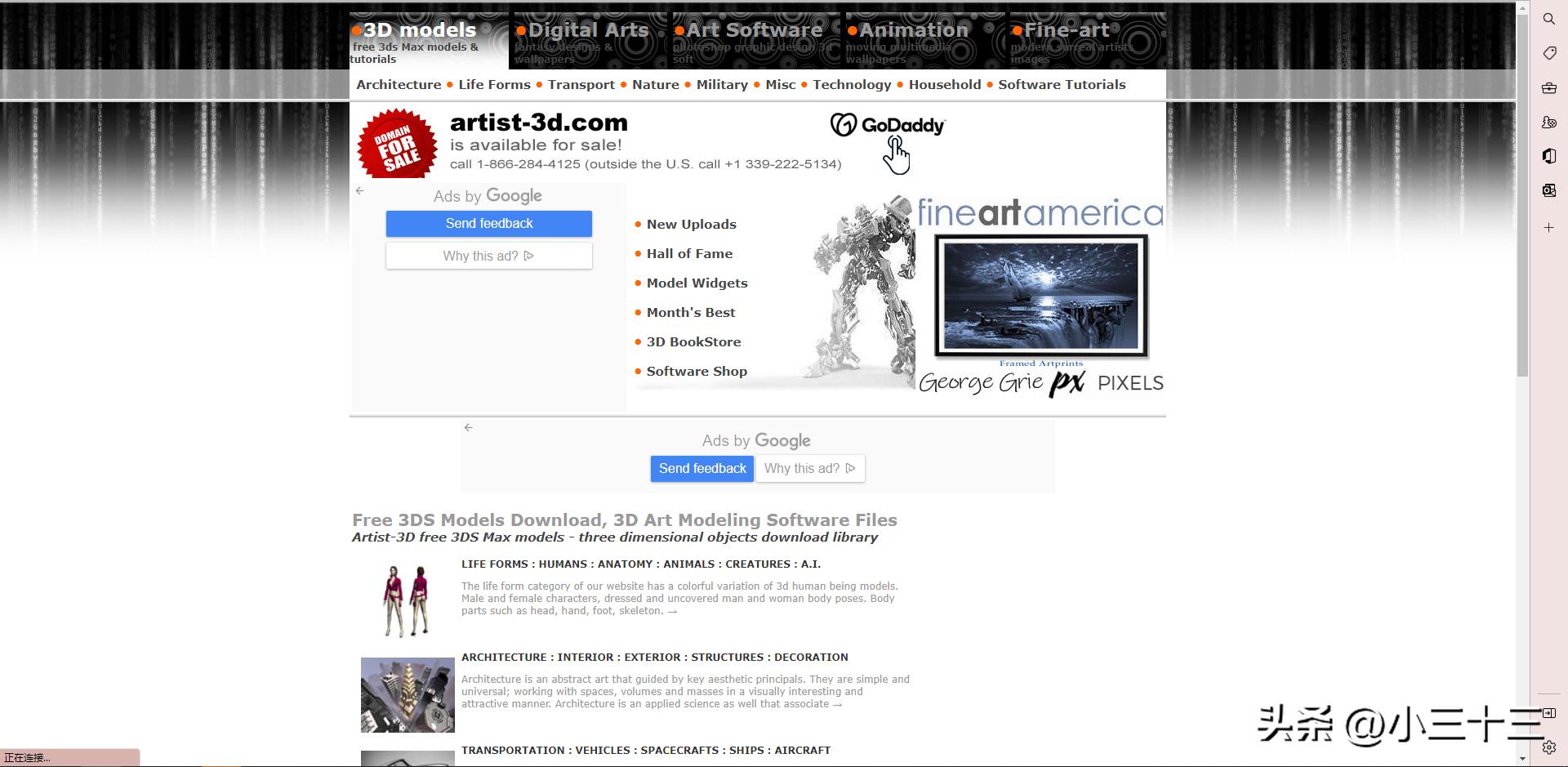Click the plus icon to customize sidebar
Screen dimensions: 1568x767
1548,228
